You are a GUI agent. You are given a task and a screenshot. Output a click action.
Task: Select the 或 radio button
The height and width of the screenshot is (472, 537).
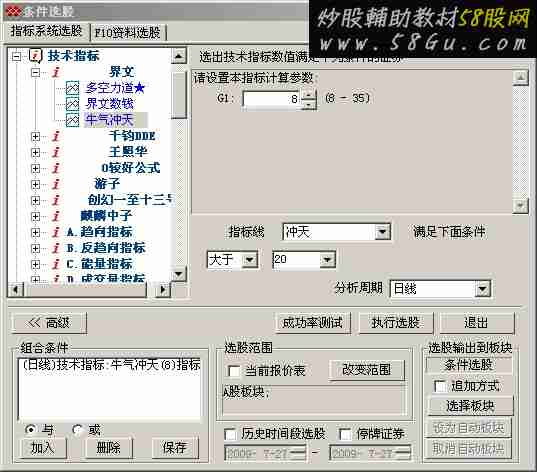pos(78,429)
